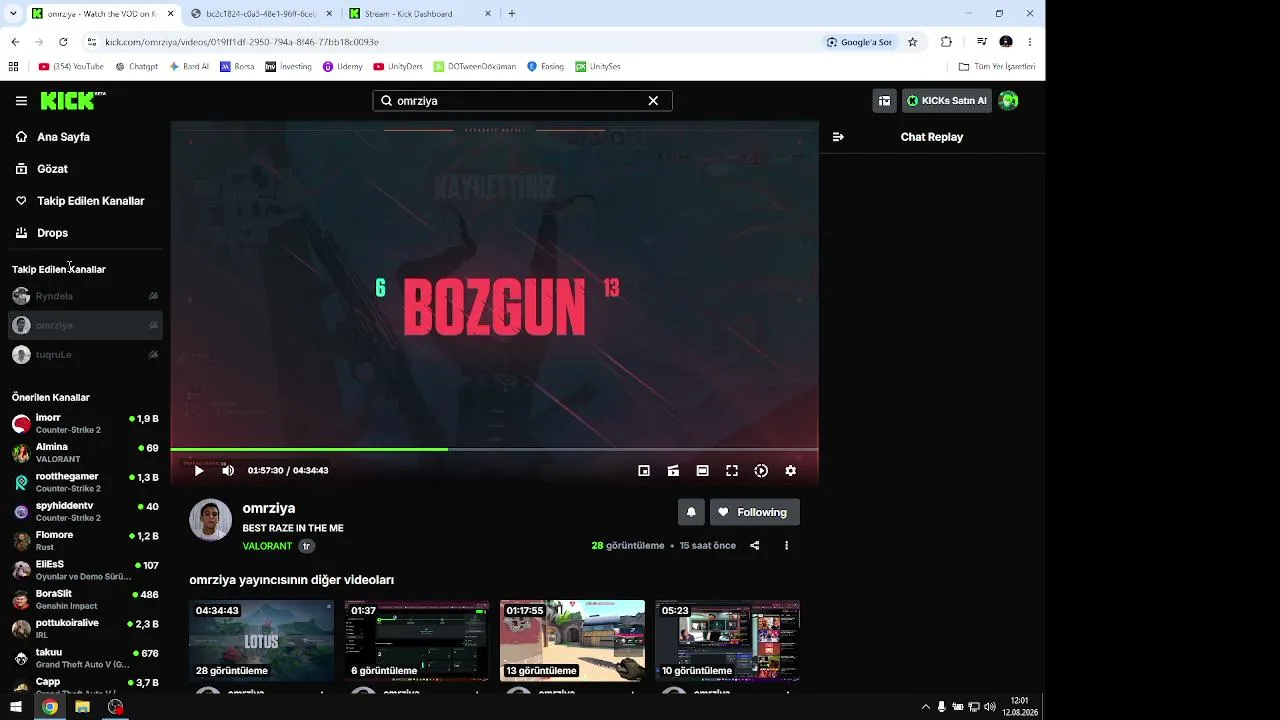Viewport: 1280px width, 720px height.
Task: Collapse the Chat Replay panel
Action: point(838,137)
